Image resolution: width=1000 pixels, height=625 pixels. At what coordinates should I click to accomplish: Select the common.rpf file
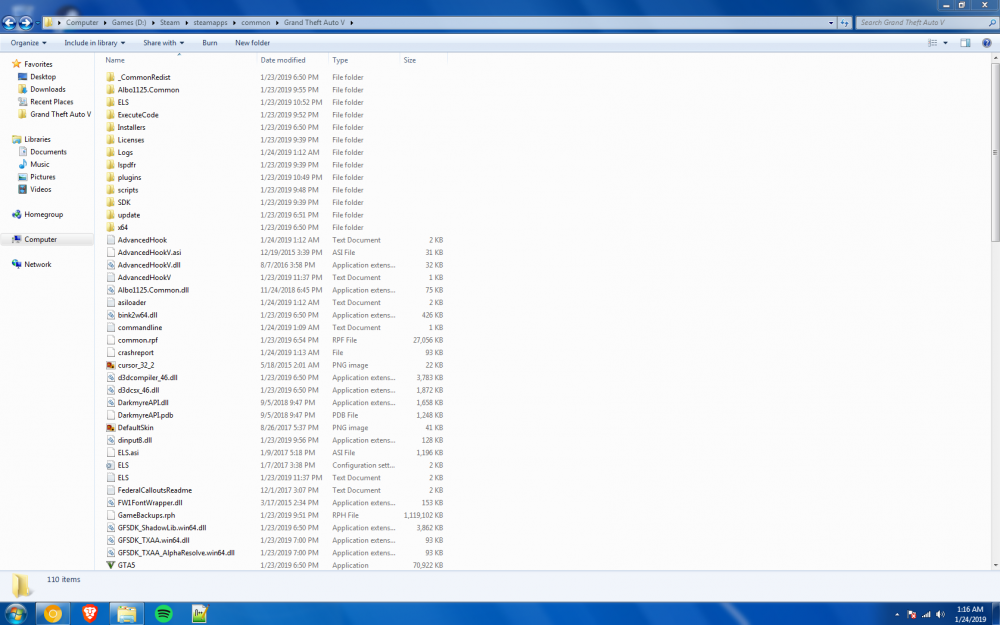point(137,340)
